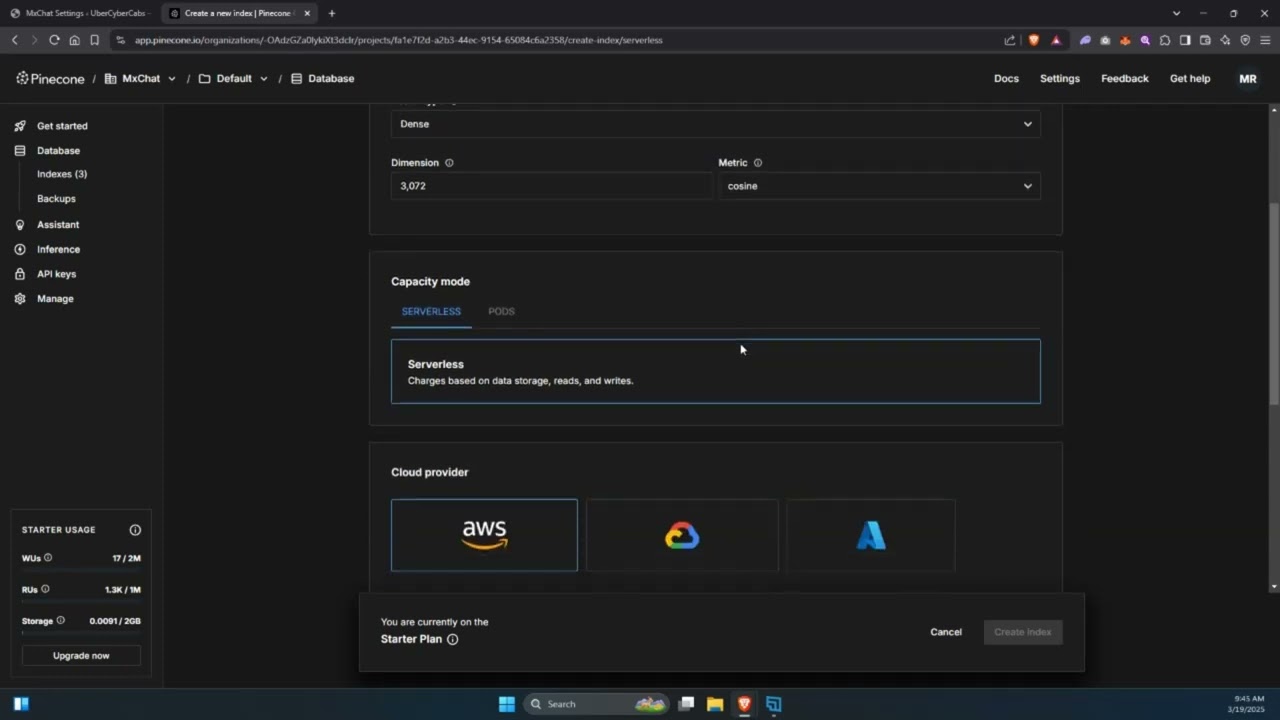Click the Starter Usage info icon
The width and height of the screenshot is (1280, 720).
[x=135, y=530]
